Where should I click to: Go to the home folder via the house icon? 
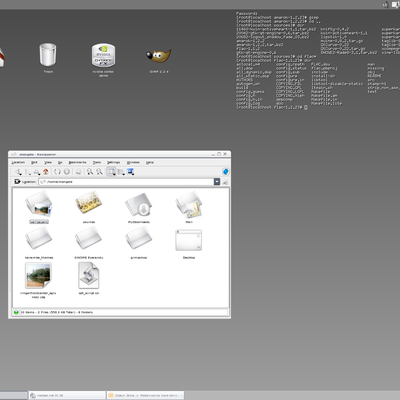(46, 172)
